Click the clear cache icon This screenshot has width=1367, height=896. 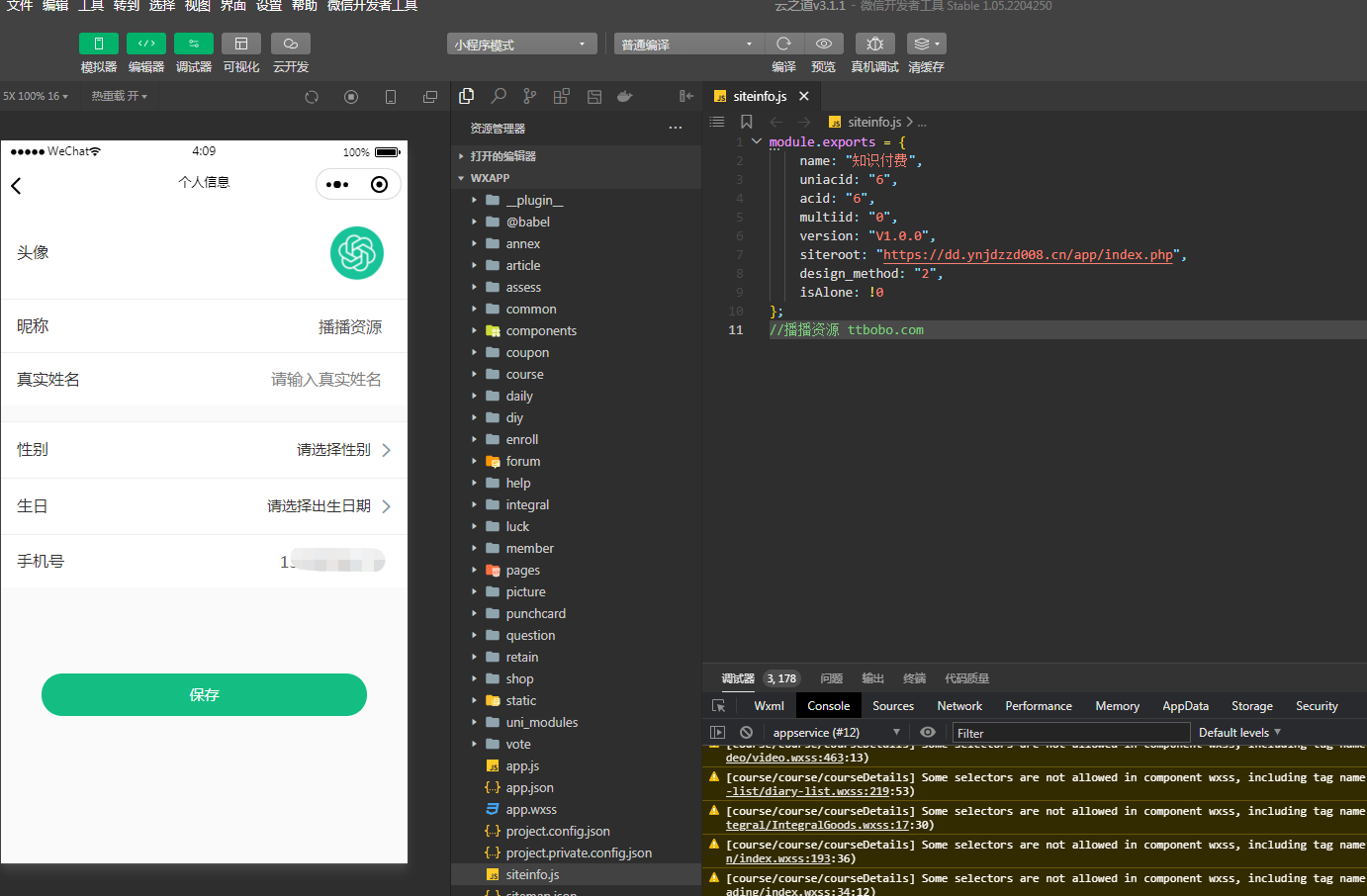click(926, 44)
